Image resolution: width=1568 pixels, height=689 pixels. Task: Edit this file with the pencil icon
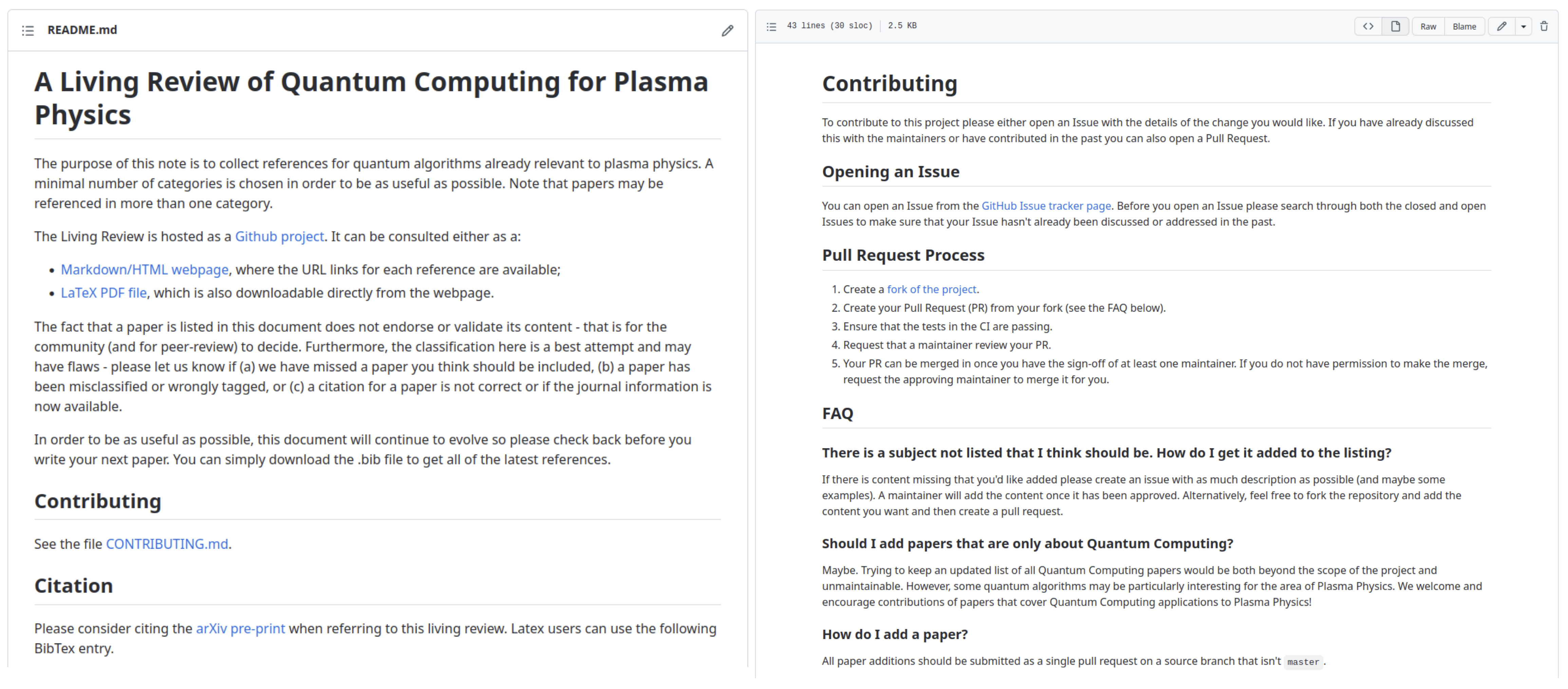pos(1502,26)
